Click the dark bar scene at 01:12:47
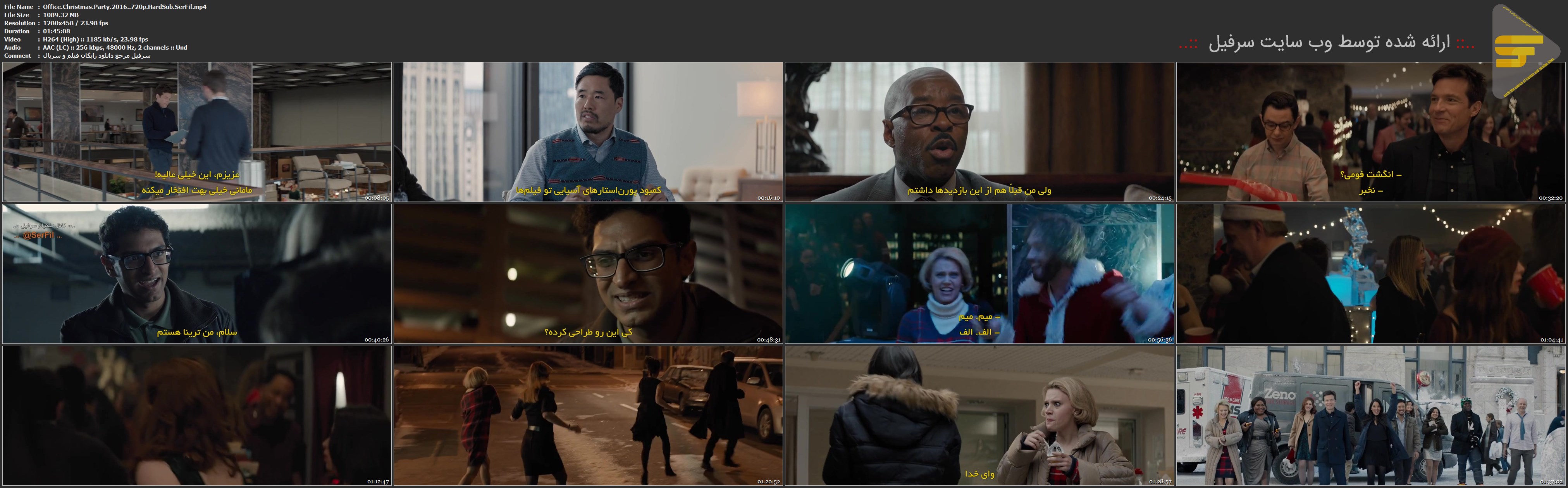This screenshot has width=1568, height=488. pos(196,416)
